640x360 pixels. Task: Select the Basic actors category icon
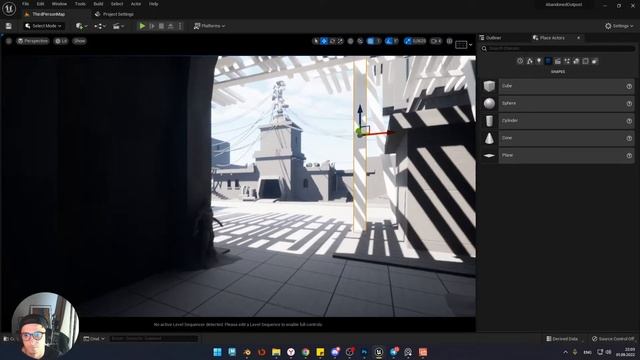pos(529,61)
